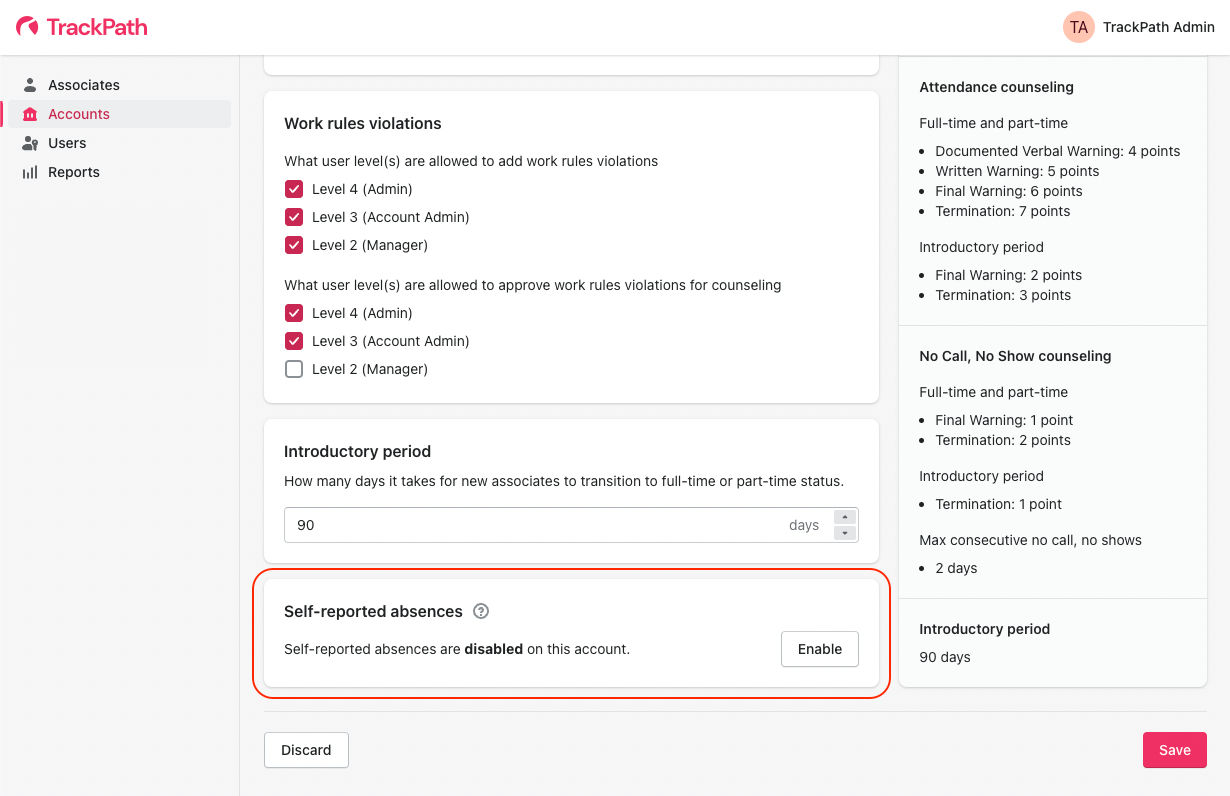Image resolution: width=1230 pixels, height=796 pixels.
Task: Save the account settings
Action: 1174,750
